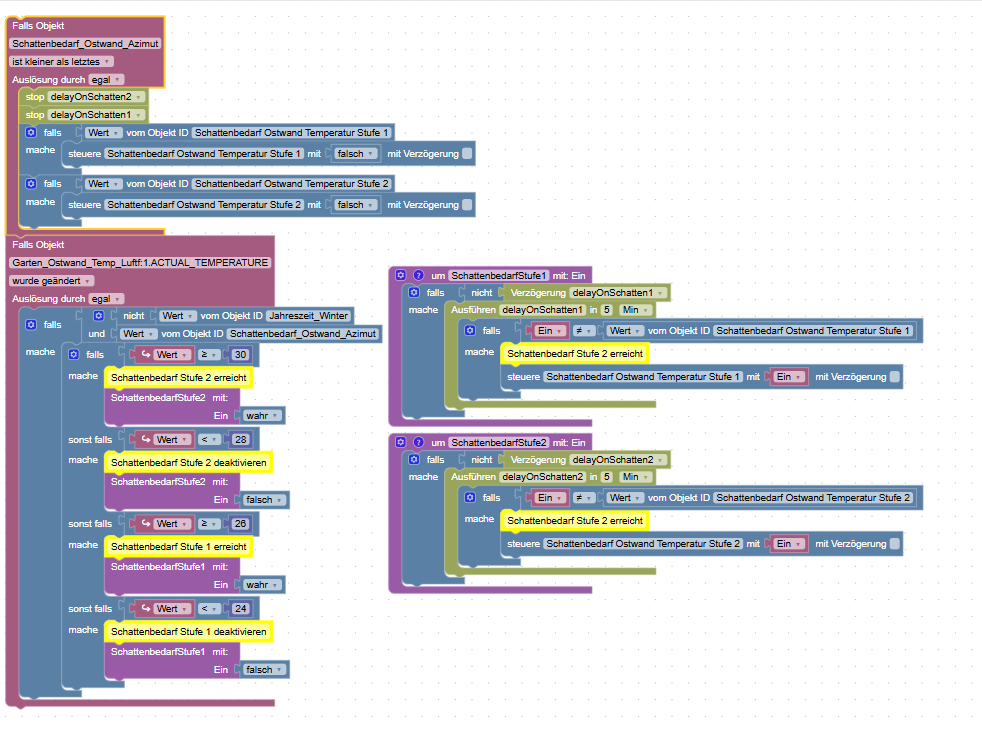This screenshot has height=729, width=982.
Task: Open gear icon of function SchattenbedarfStufe1
Action: 401,275
